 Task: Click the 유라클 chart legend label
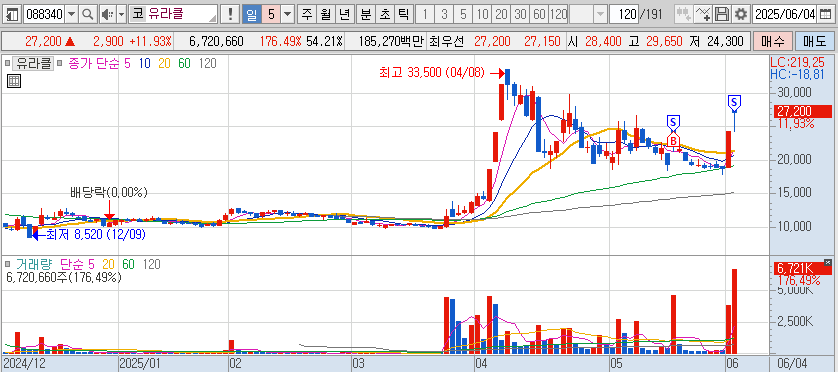point(33,64)
